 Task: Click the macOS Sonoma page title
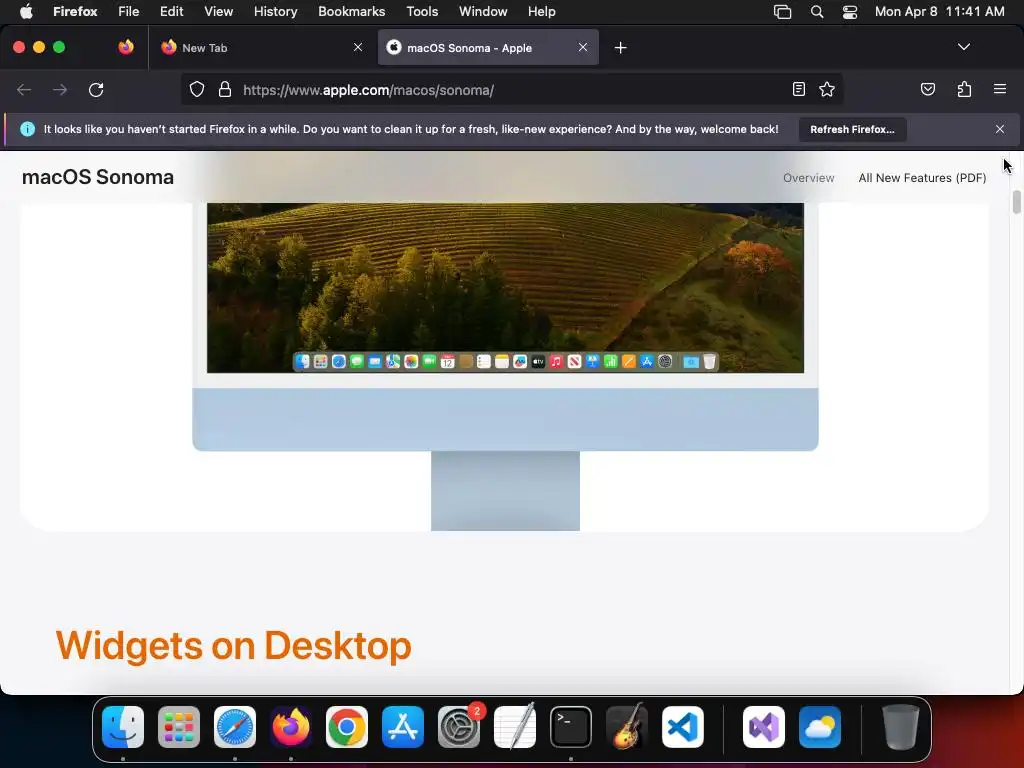[98, 177]
